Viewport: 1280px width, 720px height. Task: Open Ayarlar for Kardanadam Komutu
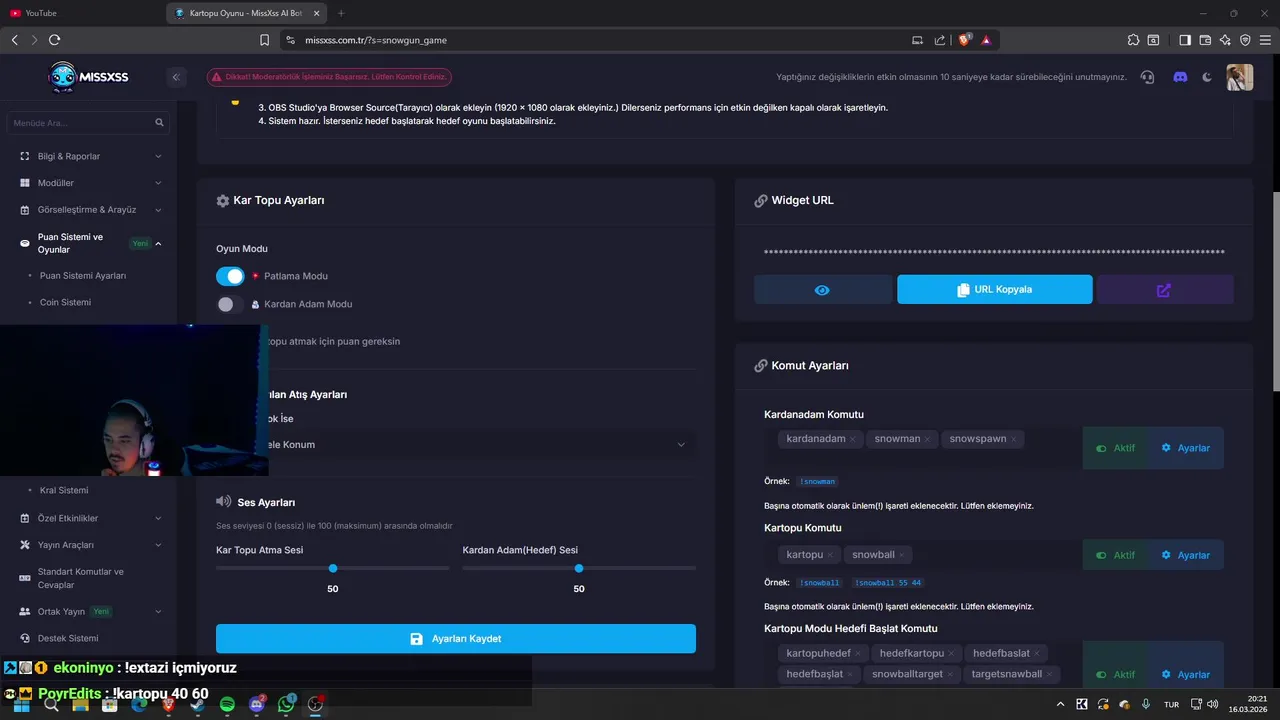pos(1185,448)
